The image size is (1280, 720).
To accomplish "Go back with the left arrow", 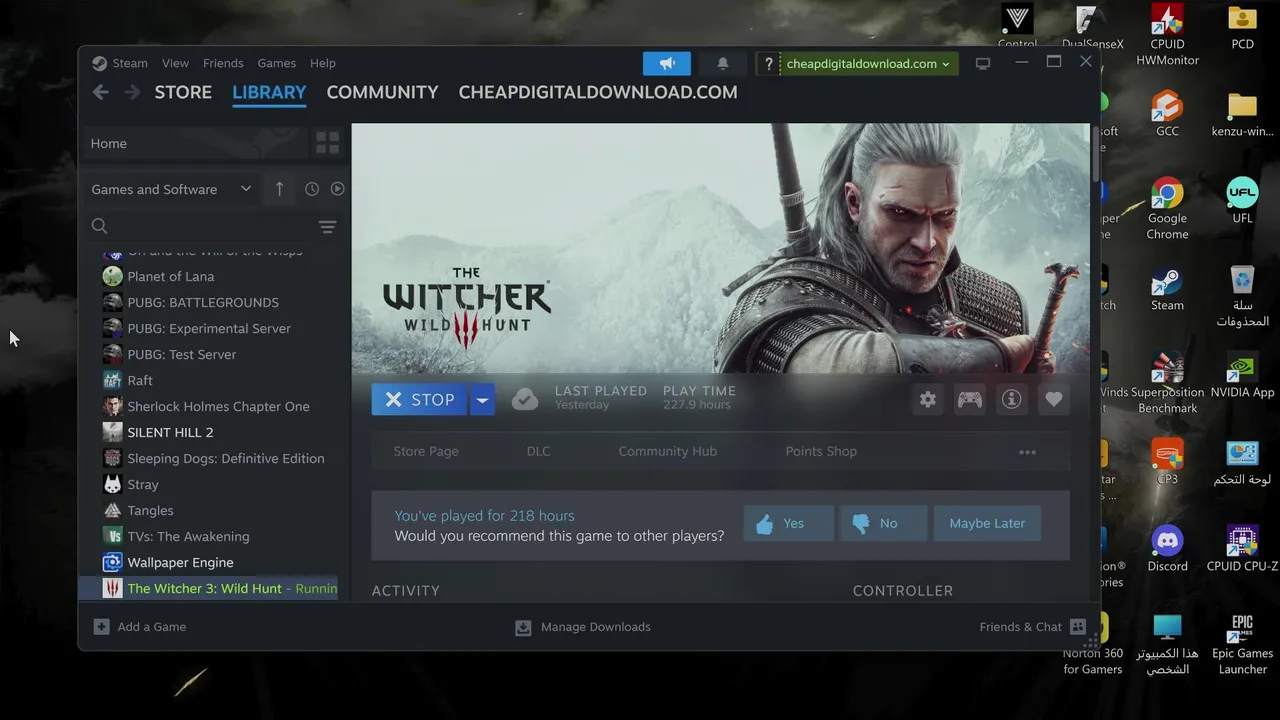I will pyautogui.click(x=100, y=92).
